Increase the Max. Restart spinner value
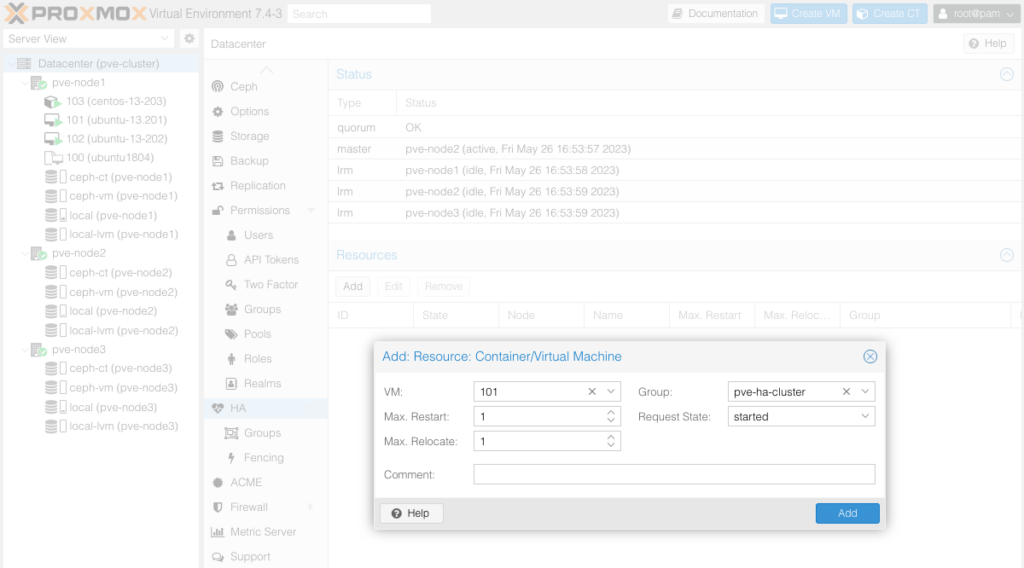This screenshot has height=568, width=1024. pos(611,413)
